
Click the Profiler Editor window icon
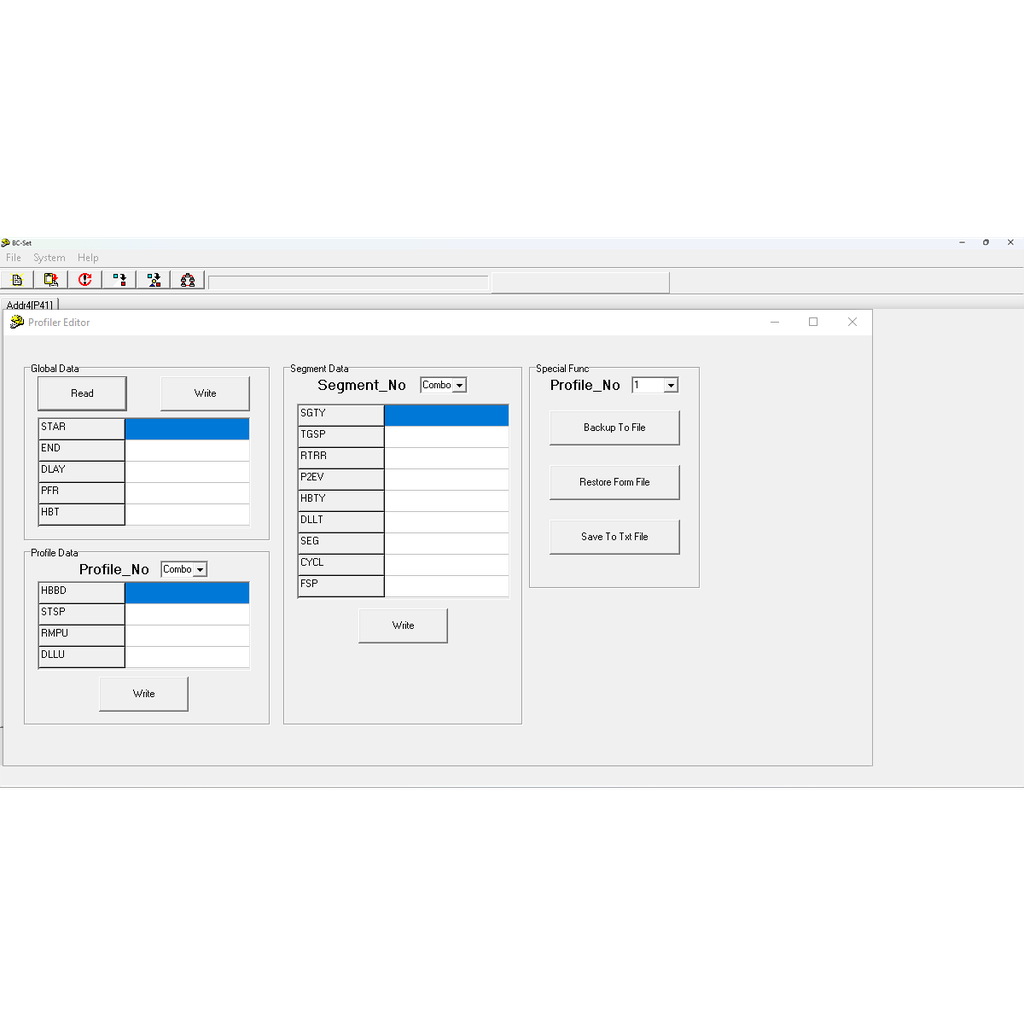(x=16, y=322)
